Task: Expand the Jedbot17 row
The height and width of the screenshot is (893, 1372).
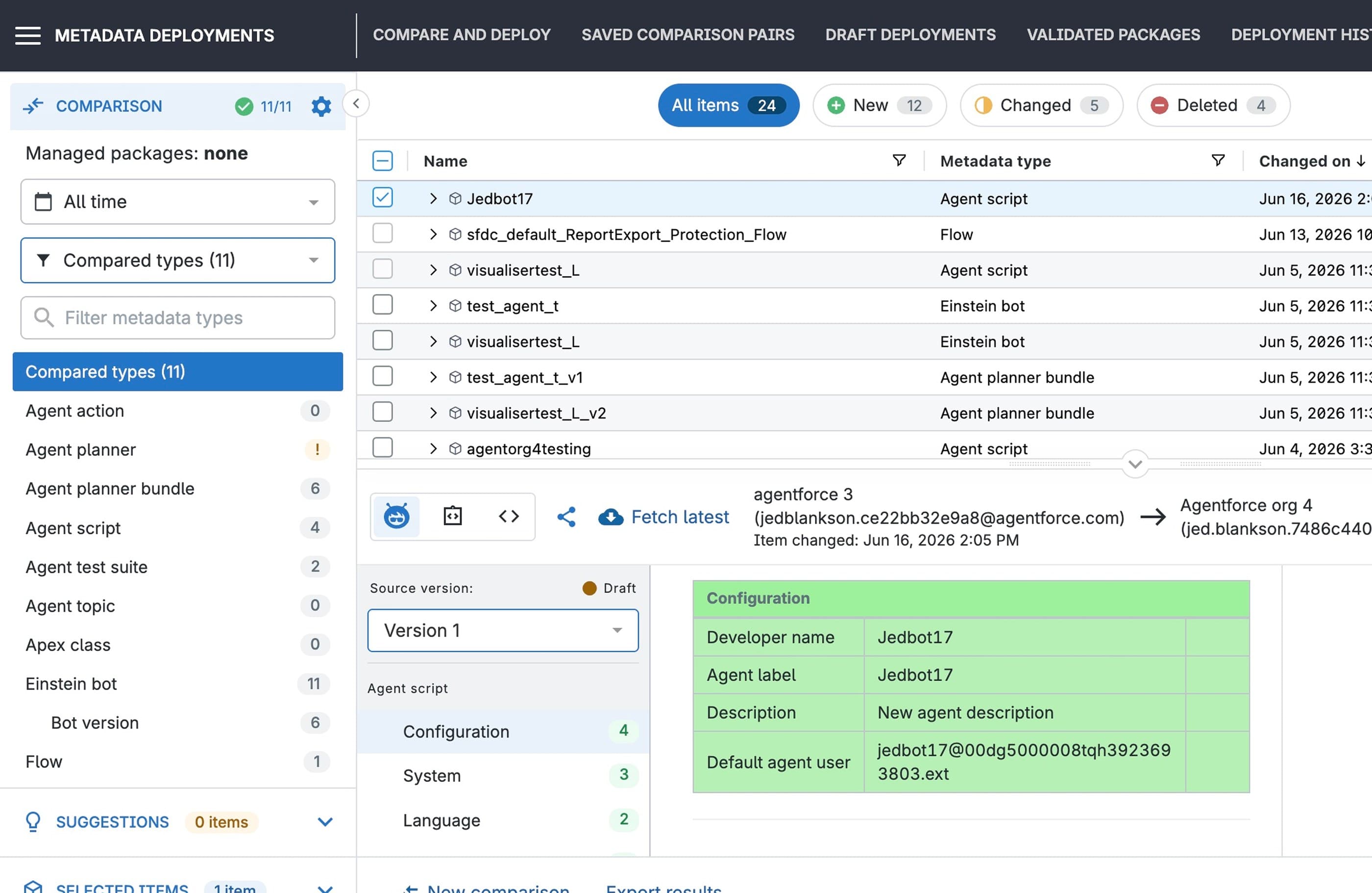Action: pos(433,199)
